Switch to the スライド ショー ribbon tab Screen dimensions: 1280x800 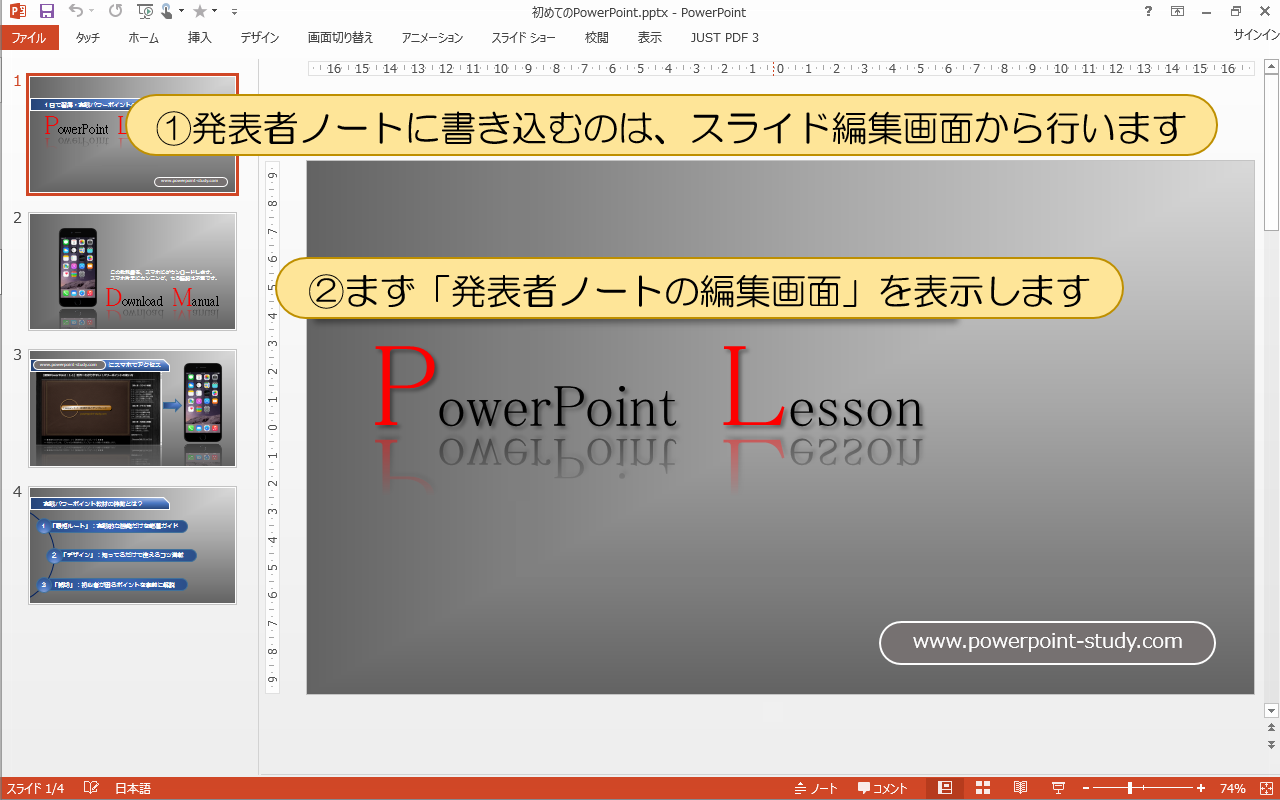click(x=523, y=38)
